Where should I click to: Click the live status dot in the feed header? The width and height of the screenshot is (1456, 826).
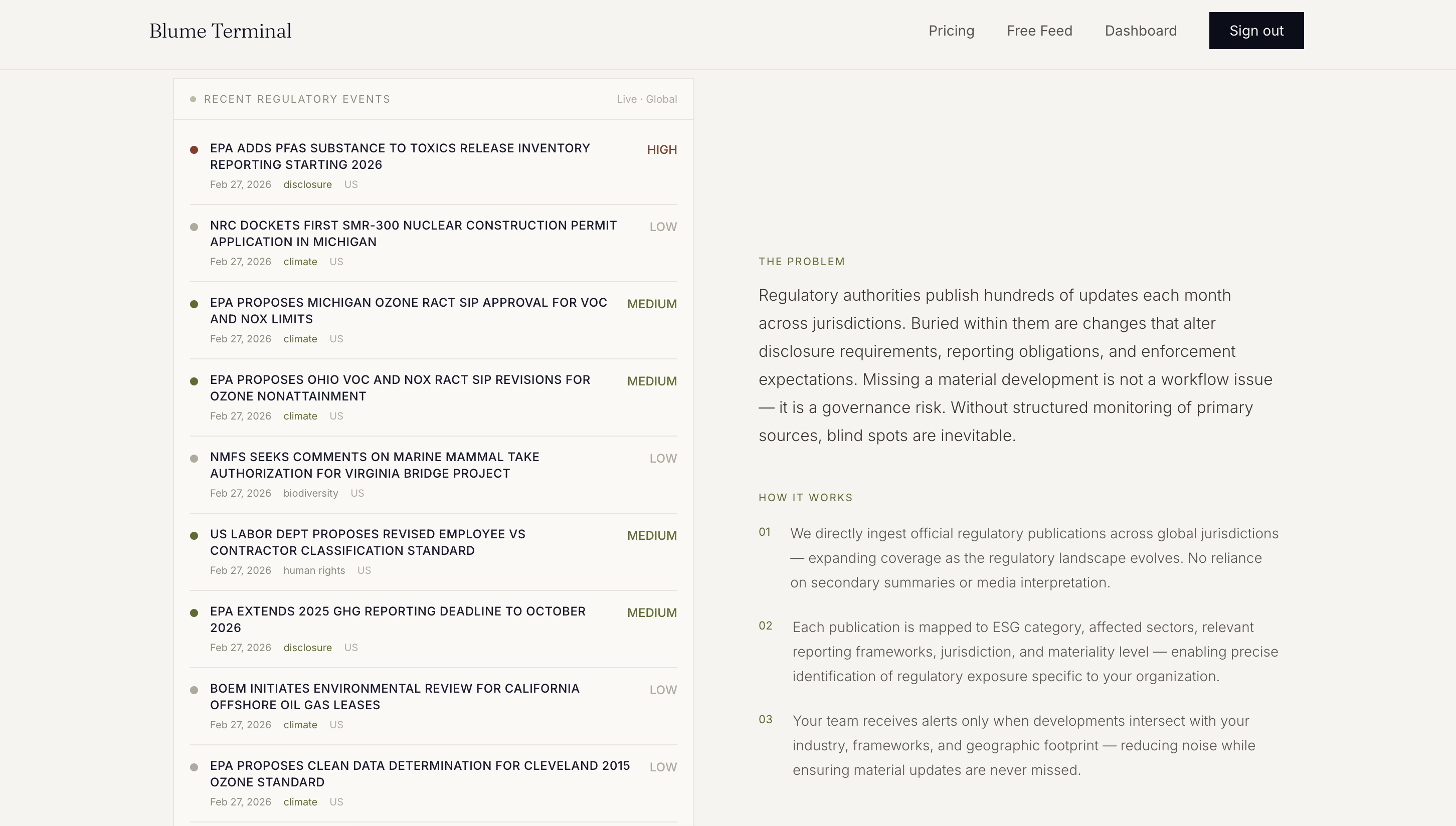193,99
